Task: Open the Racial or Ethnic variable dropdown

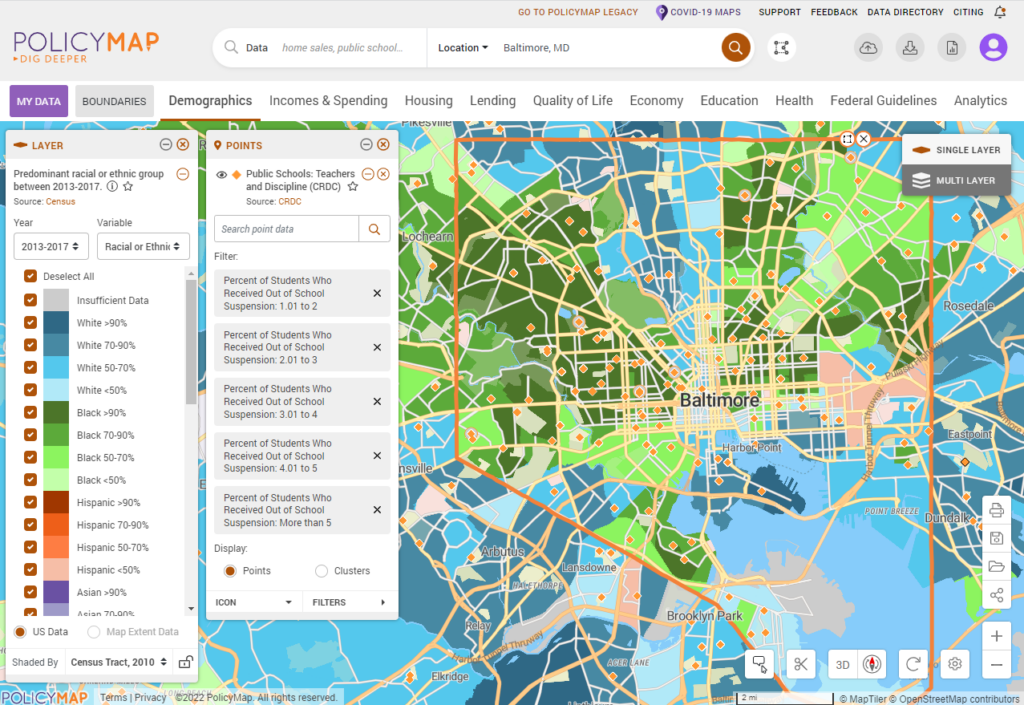Action: [x=143, y=247]
